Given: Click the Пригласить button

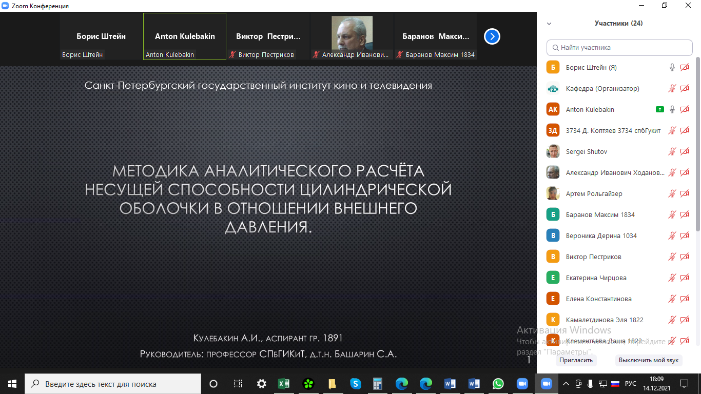Looking at the screenshot, I should [x=576, y=360].
